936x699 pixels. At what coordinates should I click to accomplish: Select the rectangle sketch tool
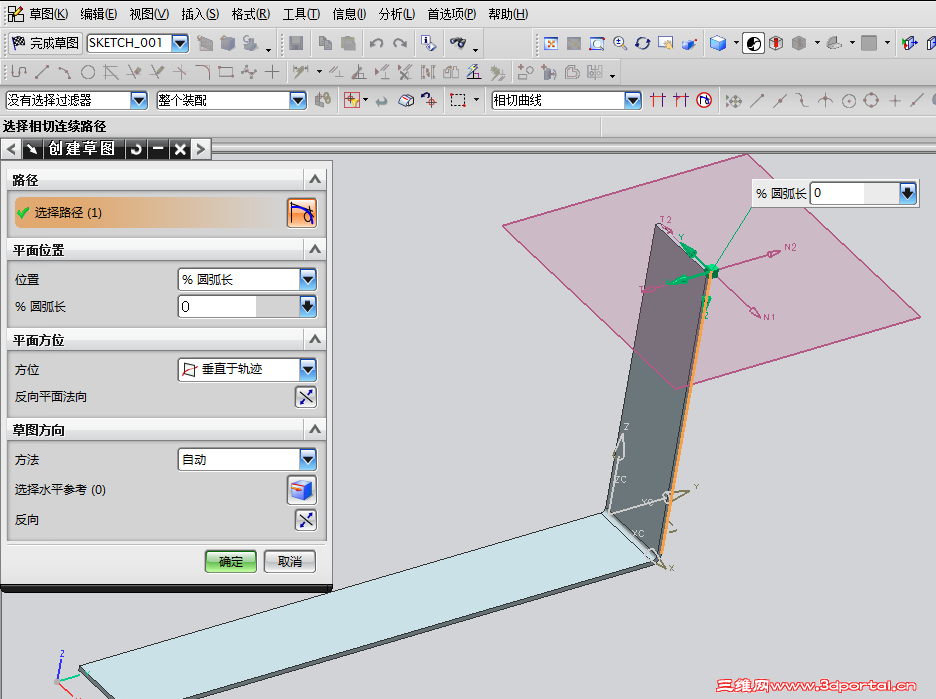click(226, 72)
